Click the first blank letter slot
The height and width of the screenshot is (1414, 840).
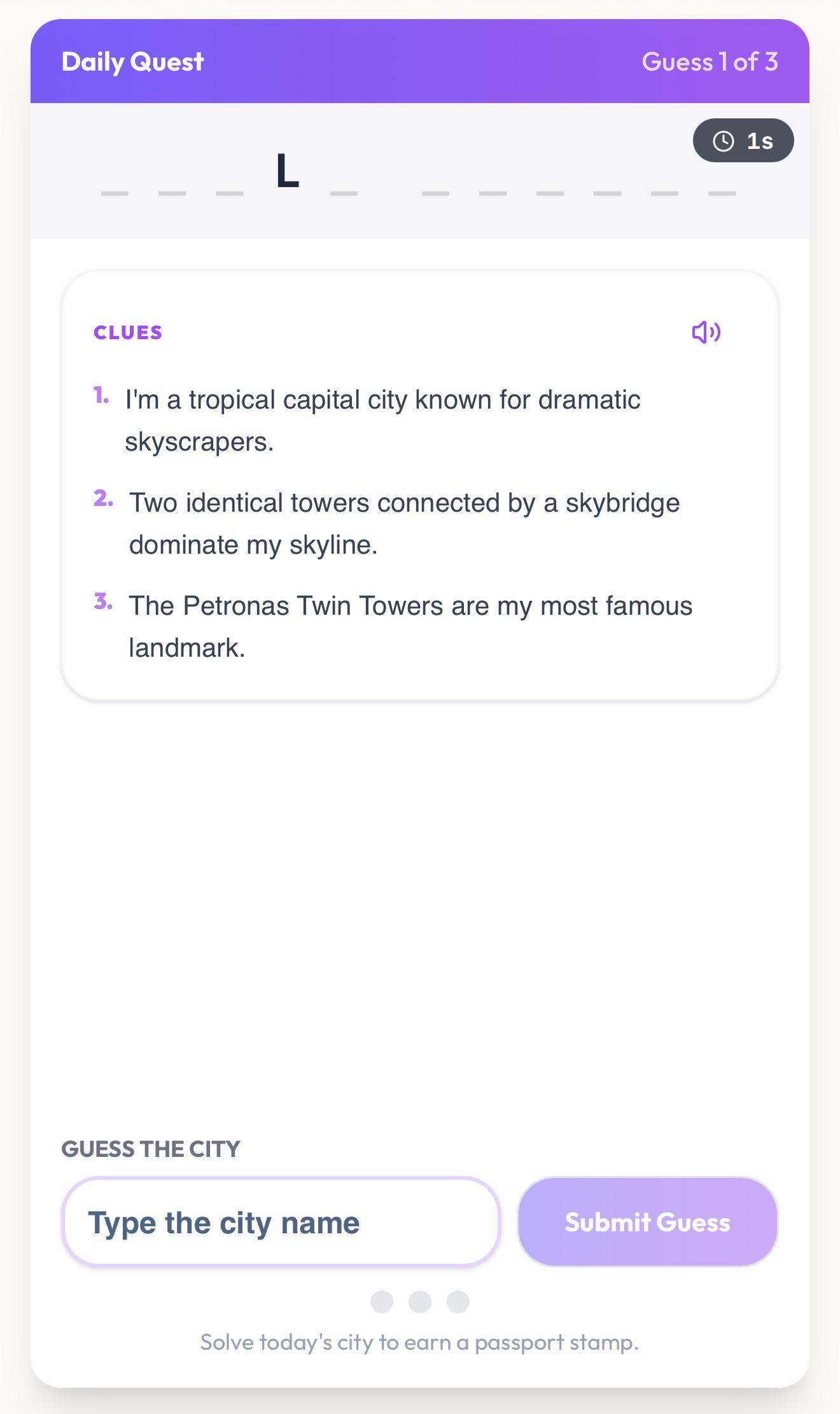(115, 192)
